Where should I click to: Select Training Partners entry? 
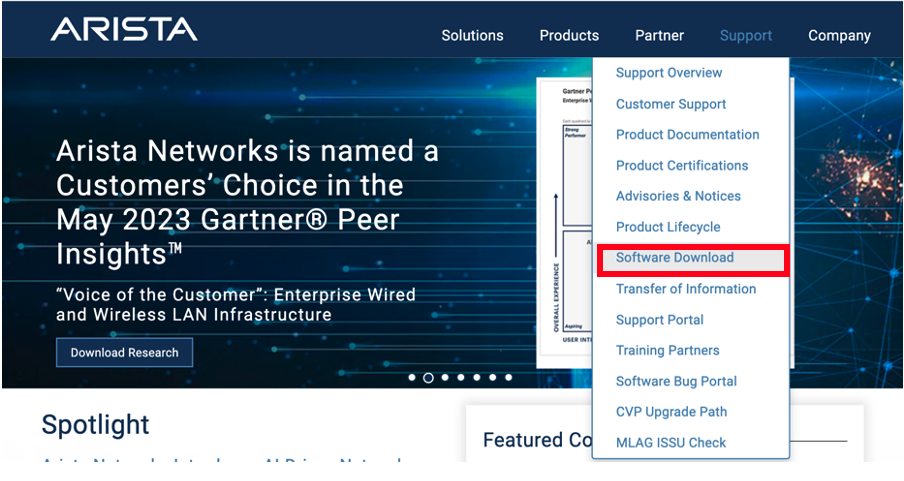pyautogui.click(x=667, y=351)
